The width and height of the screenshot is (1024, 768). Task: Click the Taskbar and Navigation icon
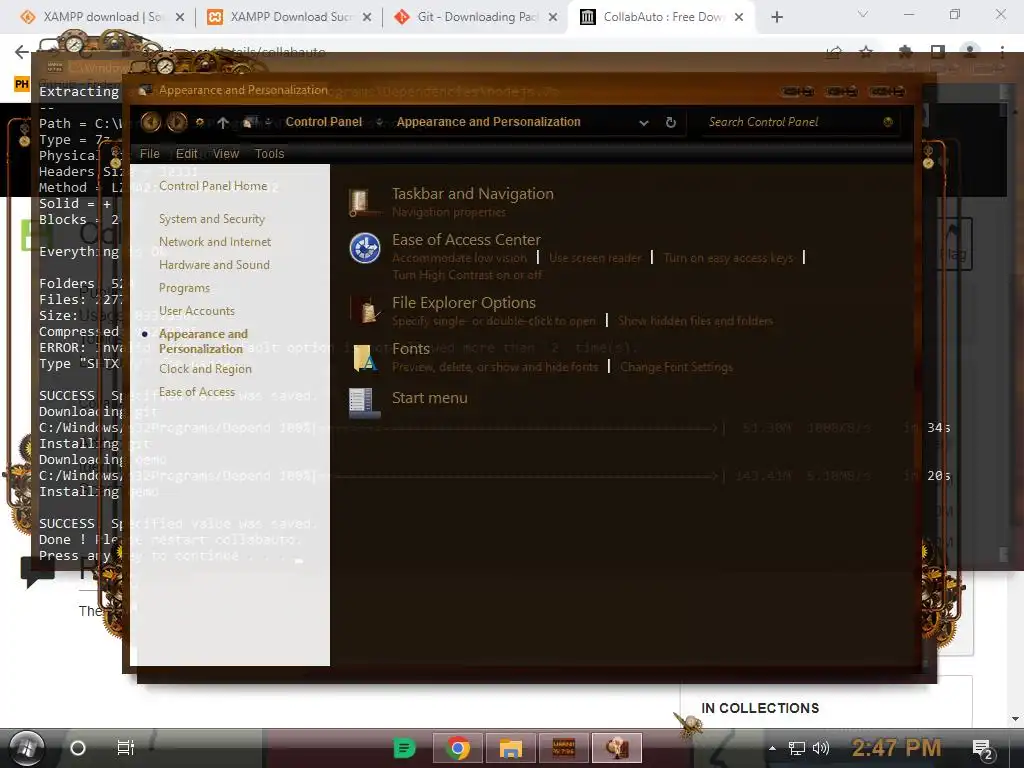tap(364, 202)
